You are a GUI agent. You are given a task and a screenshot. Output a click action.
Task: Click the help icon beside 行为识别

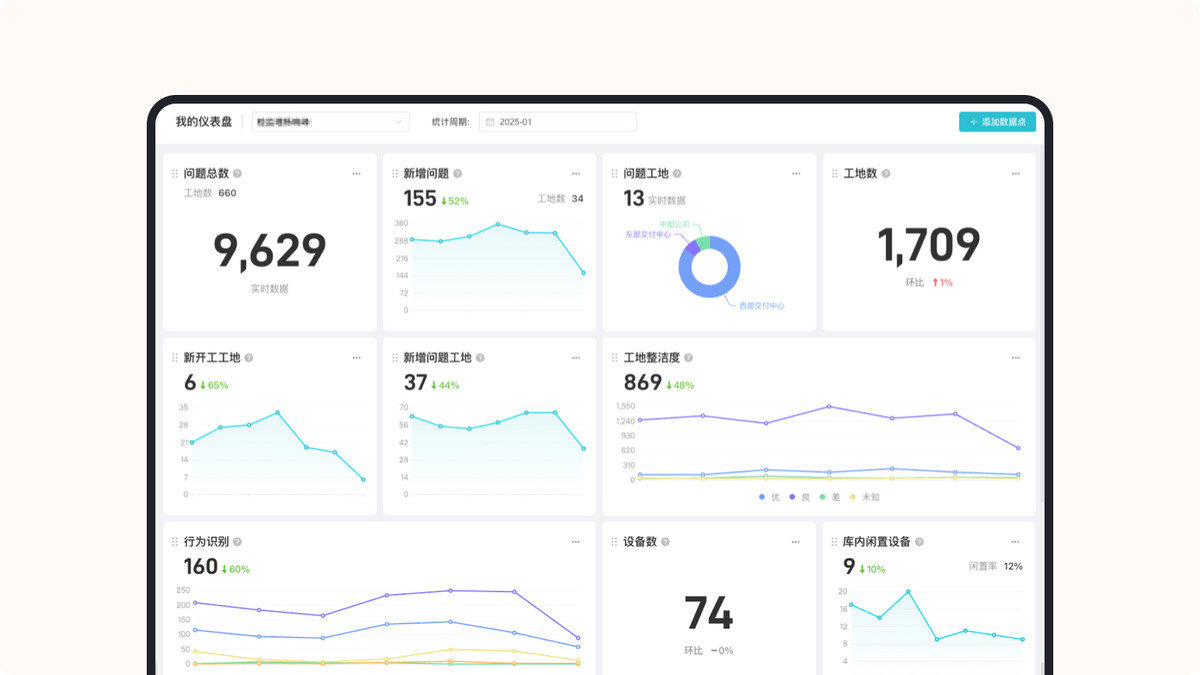coord(237,541)
